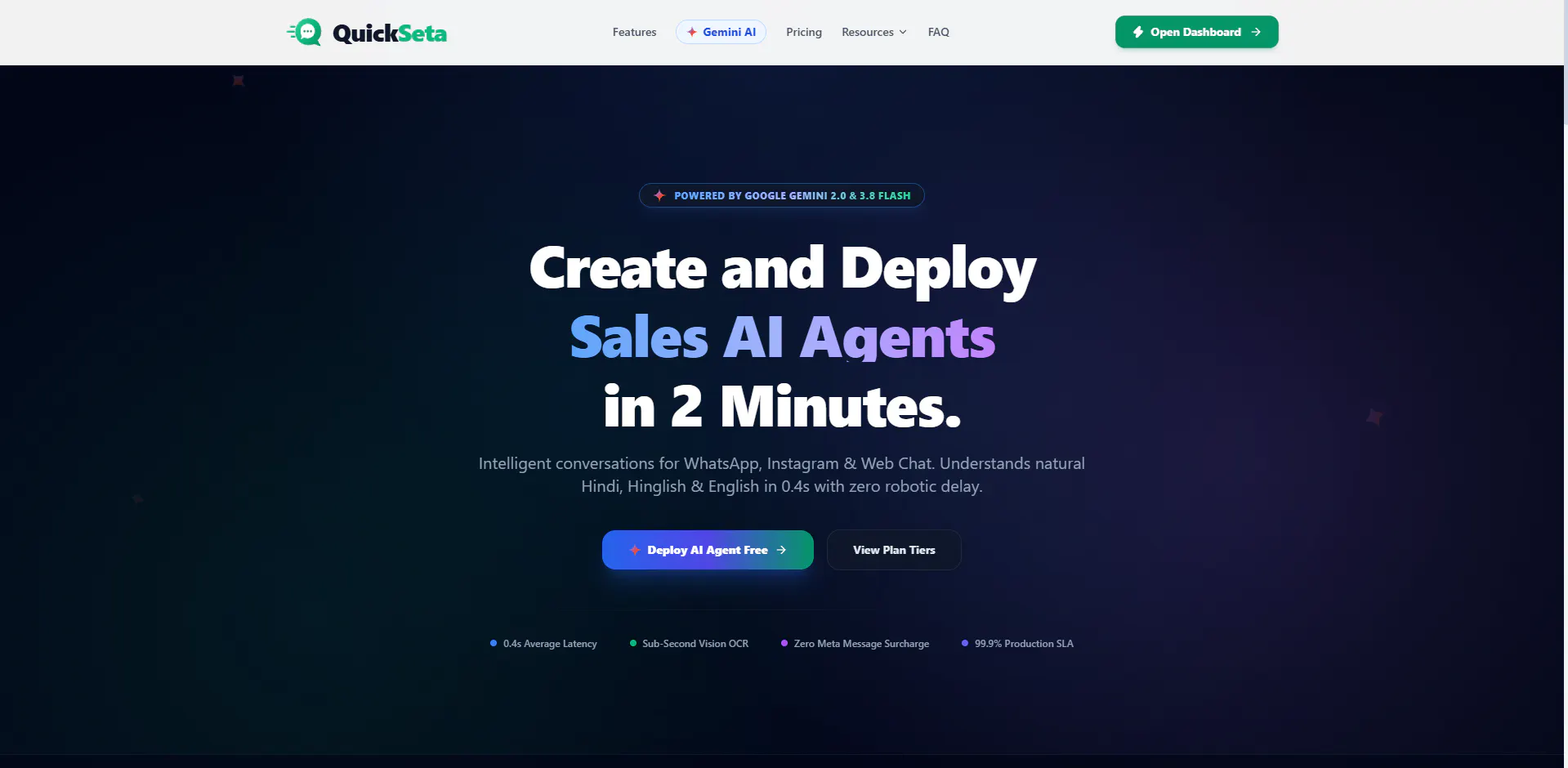The image size is (1568, 768).
Task: Expand the Resources dropdown chevron
Action: [x=903, y=32]
